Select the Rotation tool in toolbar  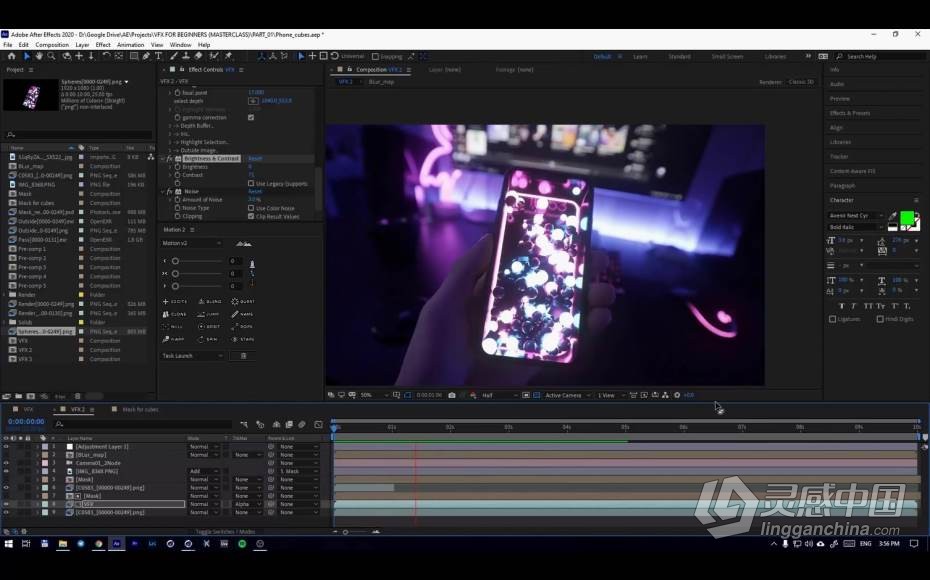106,56
